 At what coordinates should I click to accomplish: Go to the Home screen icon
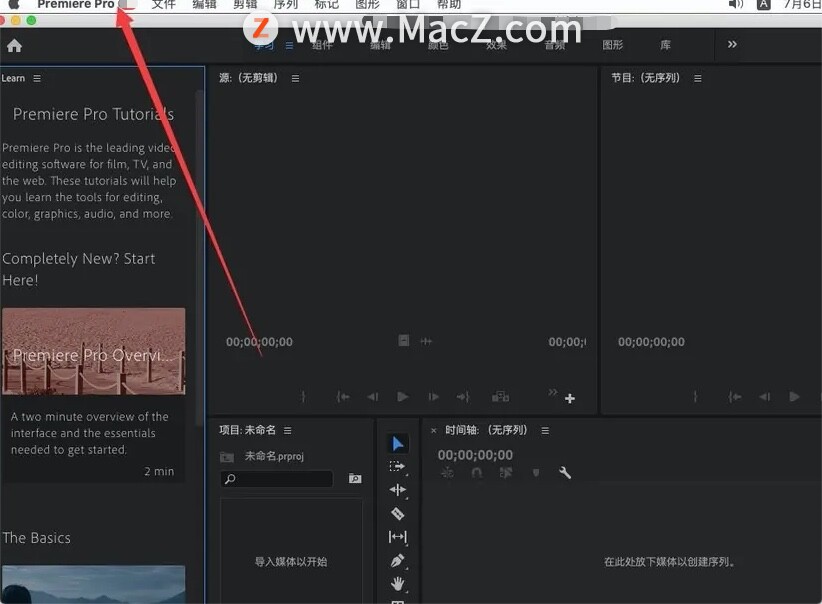[x=14, y=46]
